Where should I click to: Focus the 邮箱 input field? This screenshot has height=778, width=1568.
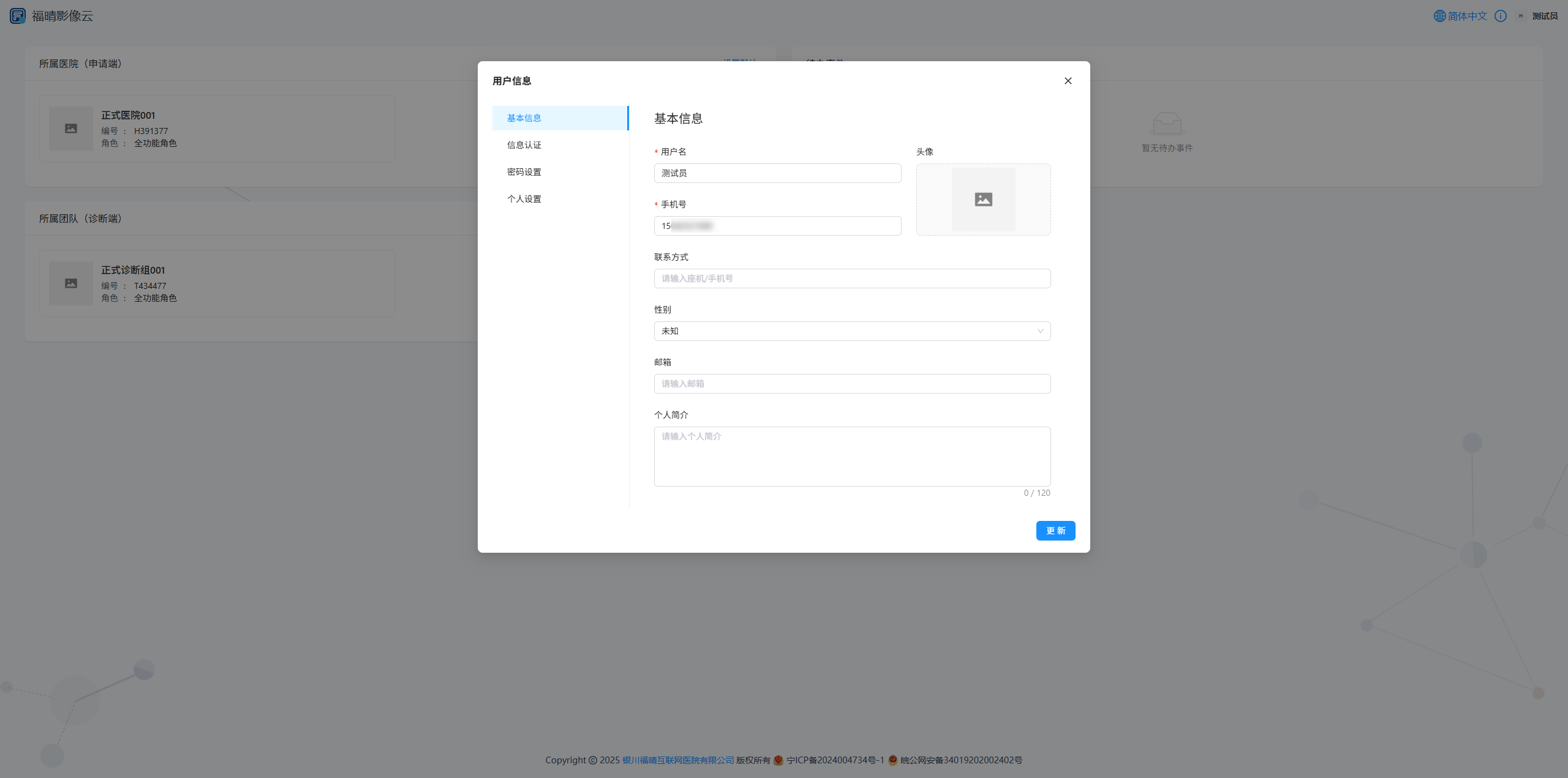tap(851, 384)
